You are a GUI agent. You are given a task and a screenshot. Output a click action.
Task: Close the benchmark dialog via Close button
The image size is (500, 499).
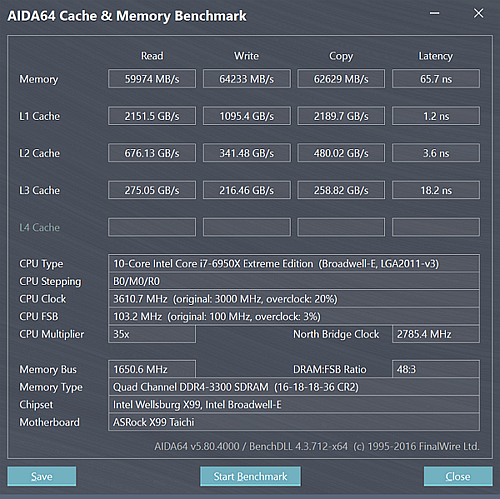click(x=458, y=476)
